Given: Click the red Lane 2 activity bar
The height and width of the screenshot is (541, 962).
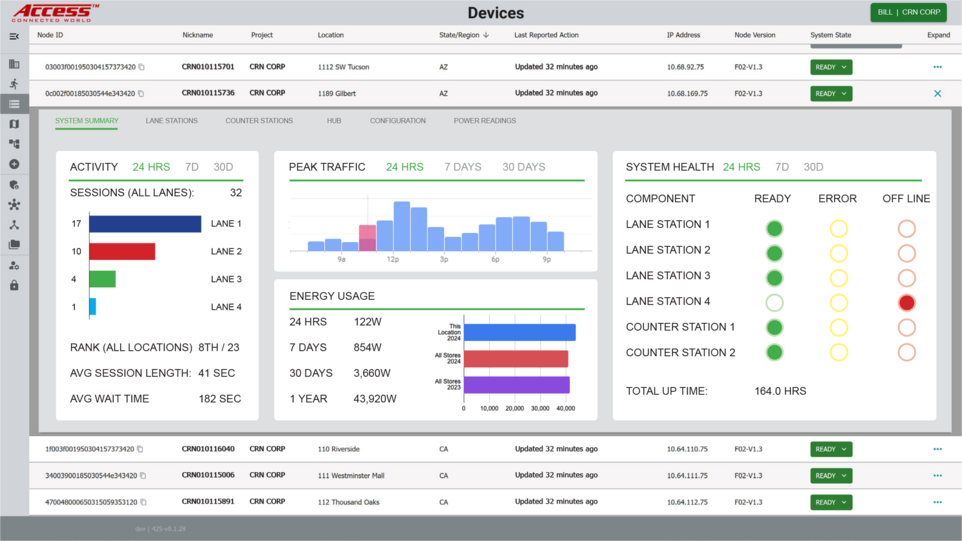Looking at the screenshot, I should pyautogui.click(x=122, y=251).
